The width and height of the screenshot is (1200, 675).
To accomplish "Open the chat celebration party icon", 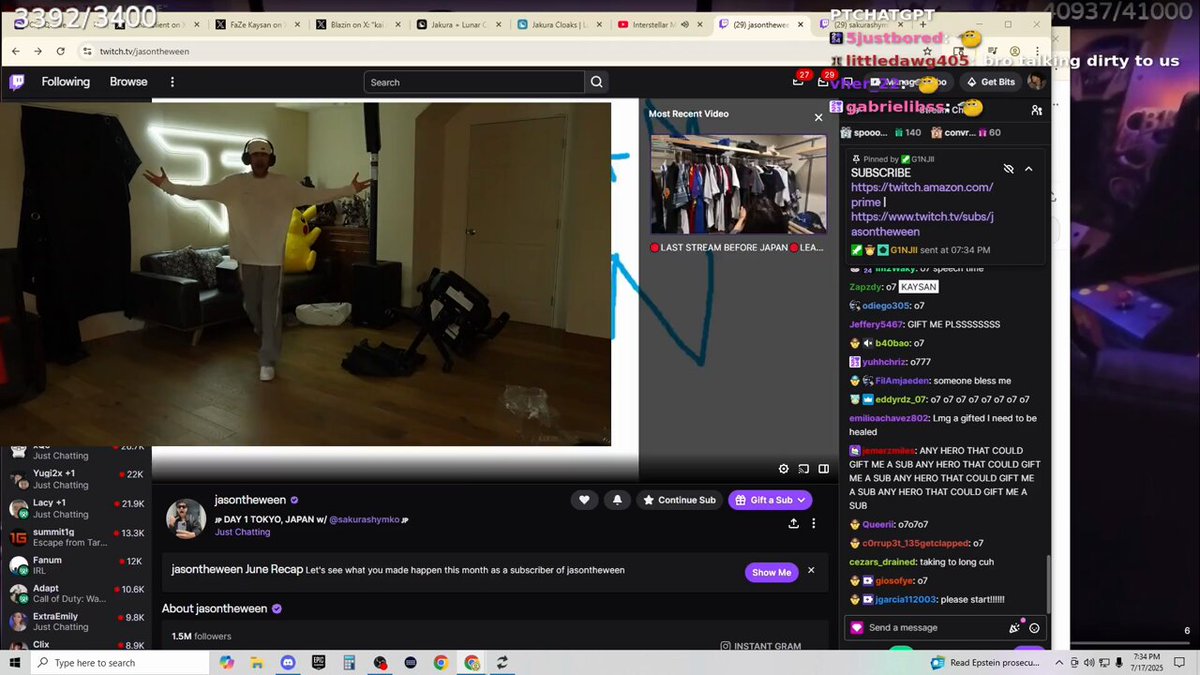I will pyautogui.click(x=1015, y=628).
